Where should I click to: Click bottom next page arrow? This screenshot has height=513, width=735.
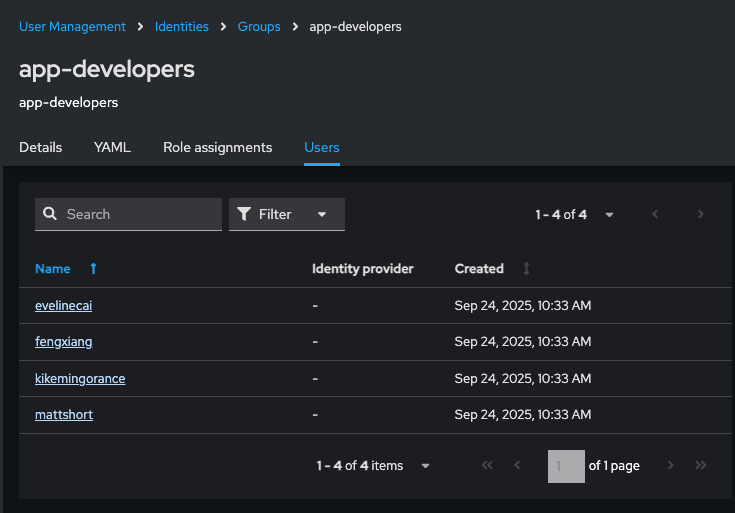tap(671, 466)
